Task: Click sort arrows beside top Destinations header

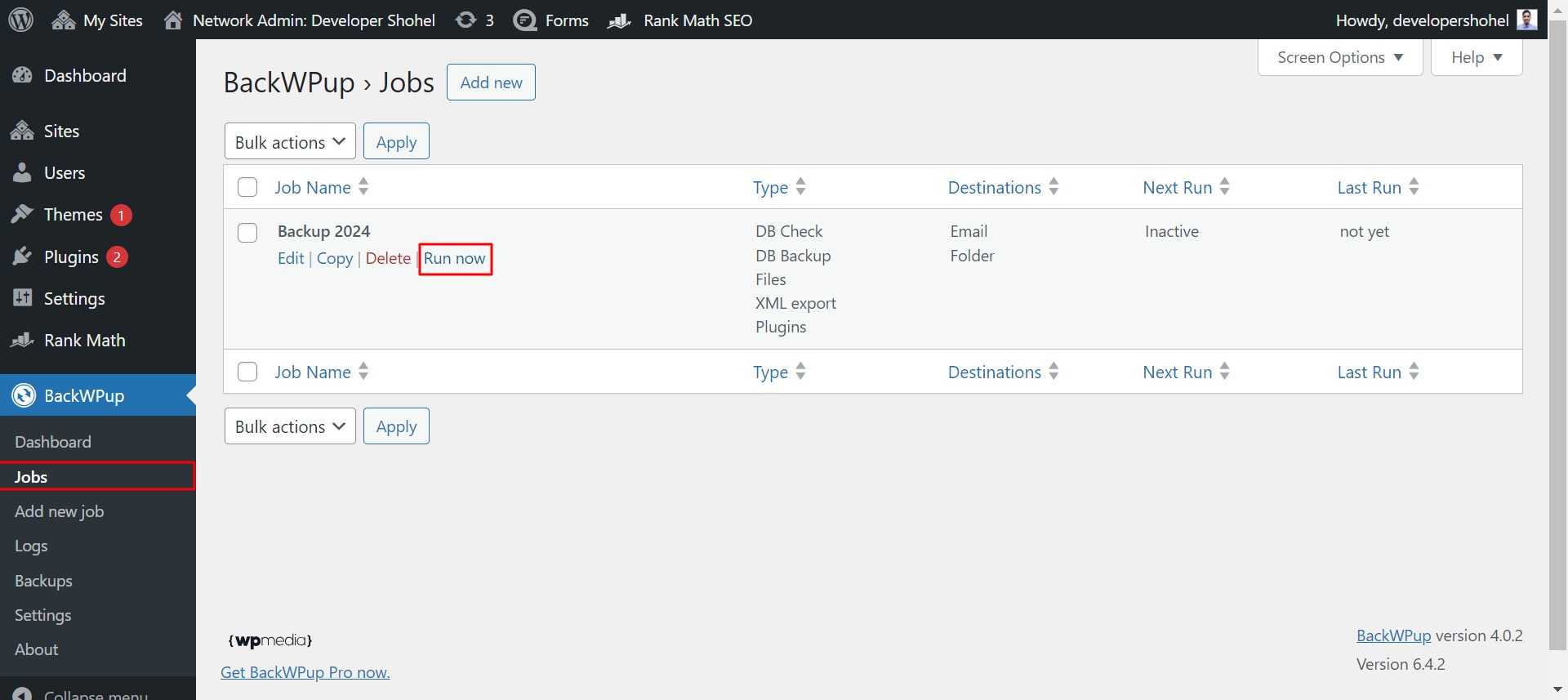Action: coord(1053,187)
